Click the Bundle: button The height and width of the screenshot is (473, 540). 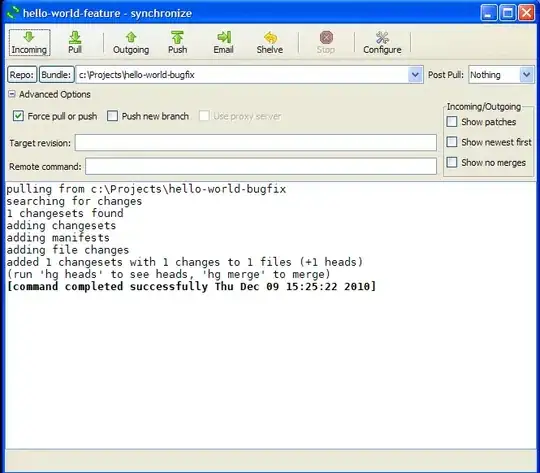pos(56,75)
